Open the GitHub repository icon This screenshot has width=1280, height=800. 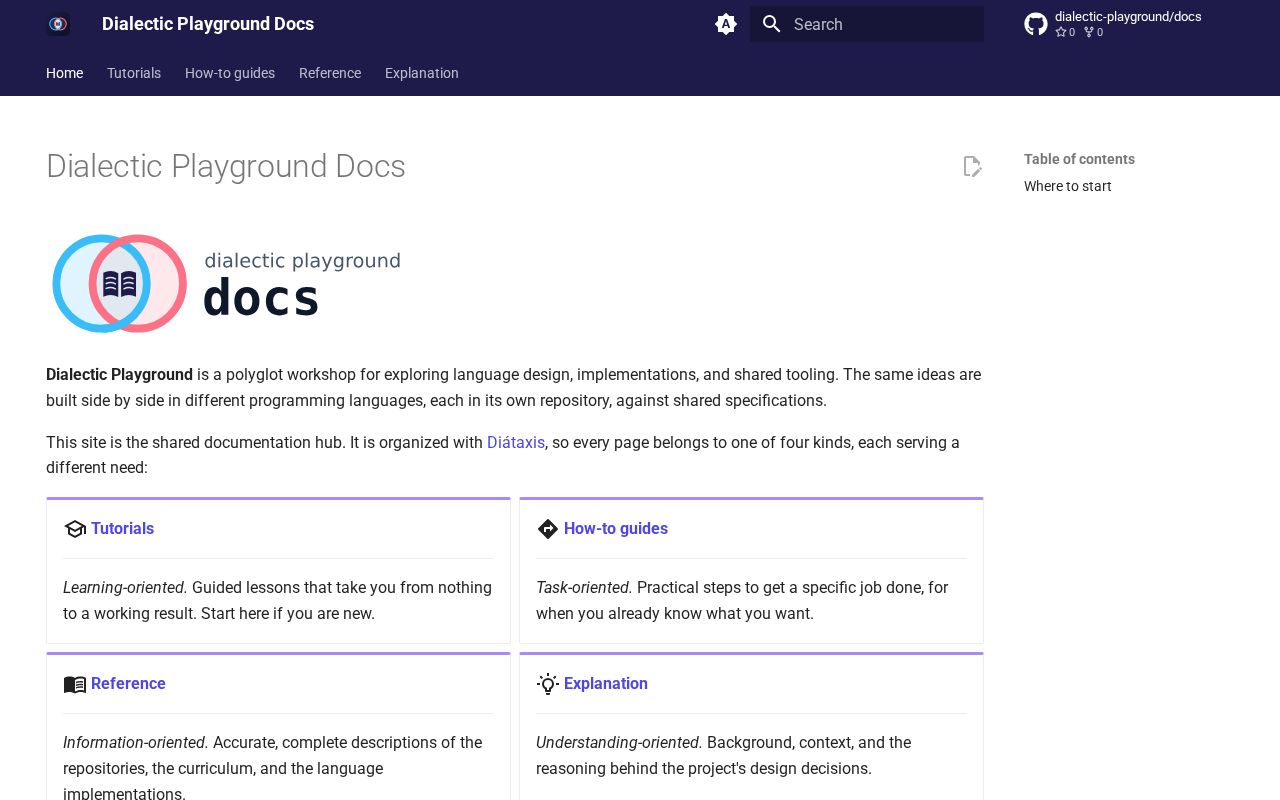pos(1036,24)
